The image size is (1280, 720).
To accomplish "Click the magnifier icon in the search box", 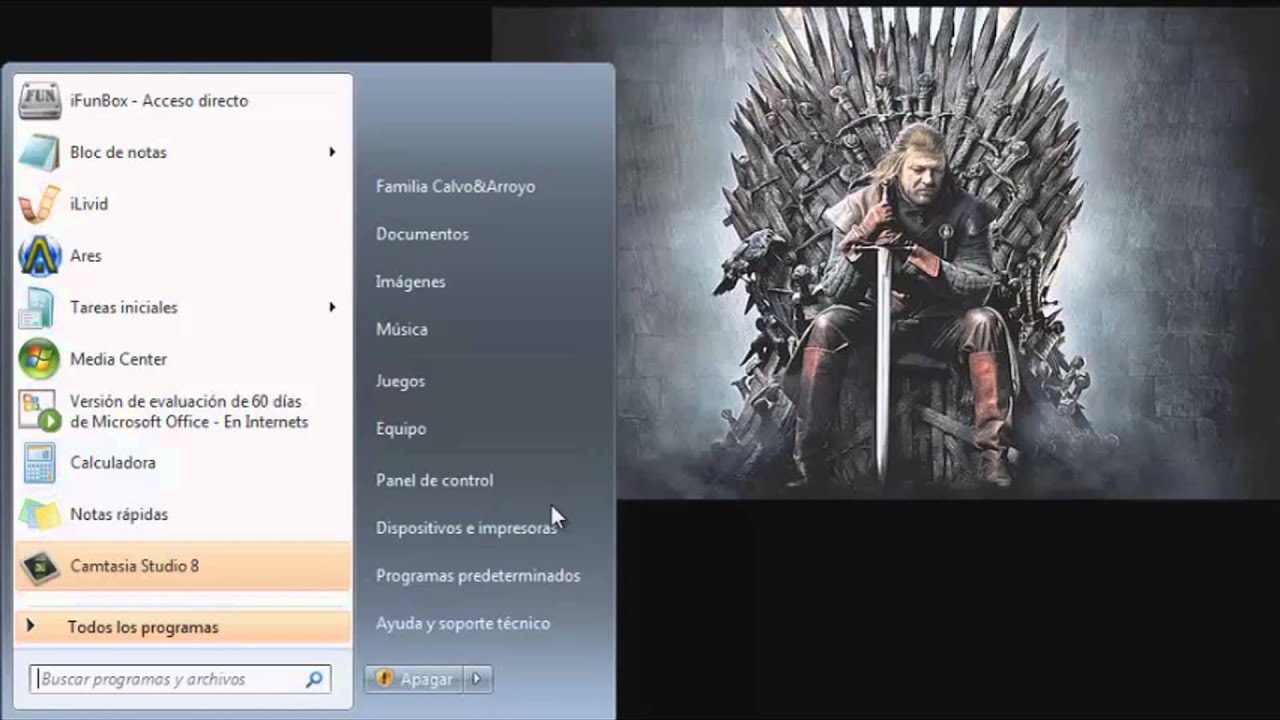I will coord(314,679).
